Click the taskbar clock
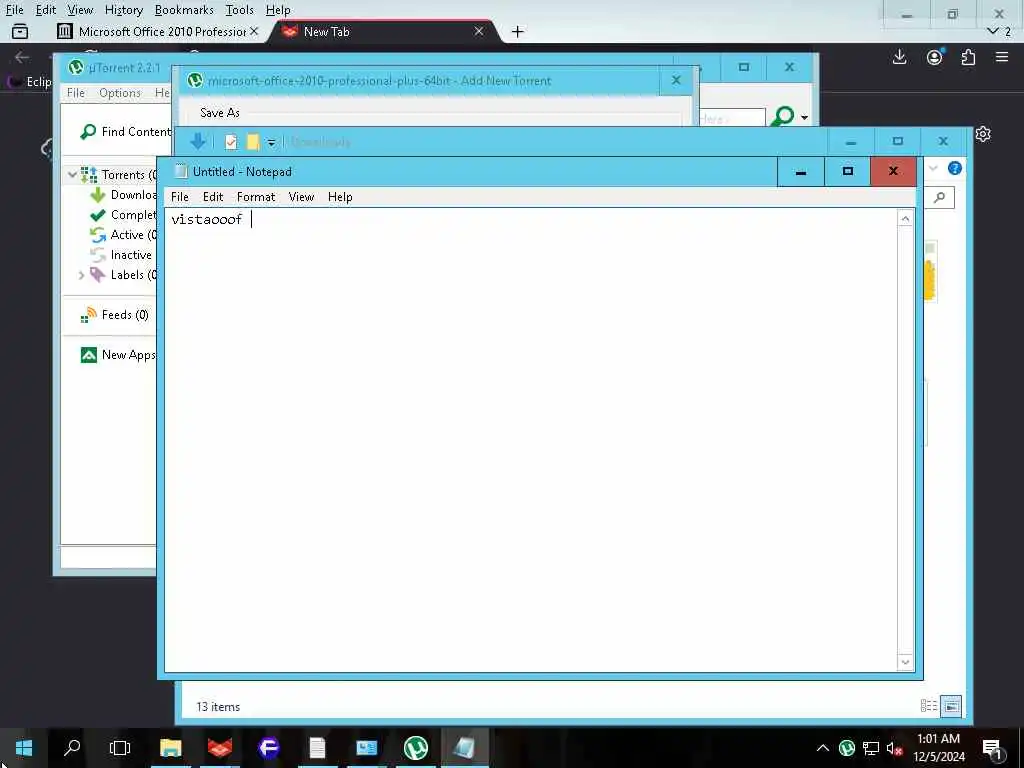Viewport: 1024px width, 768px height. [x=938, y=748]
